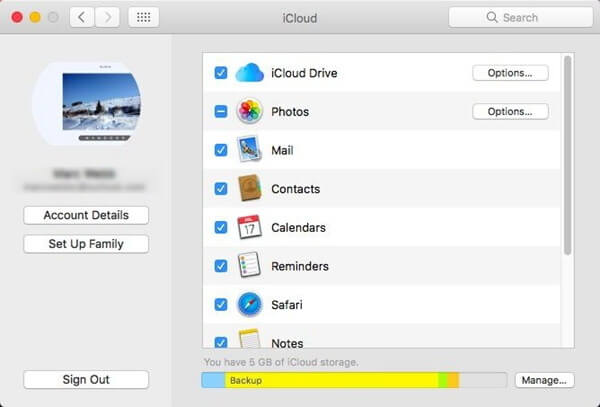The width and height of the screenshot is (600, 407).
Task: Click the Reminders list icon
Action: click(249, 266)
